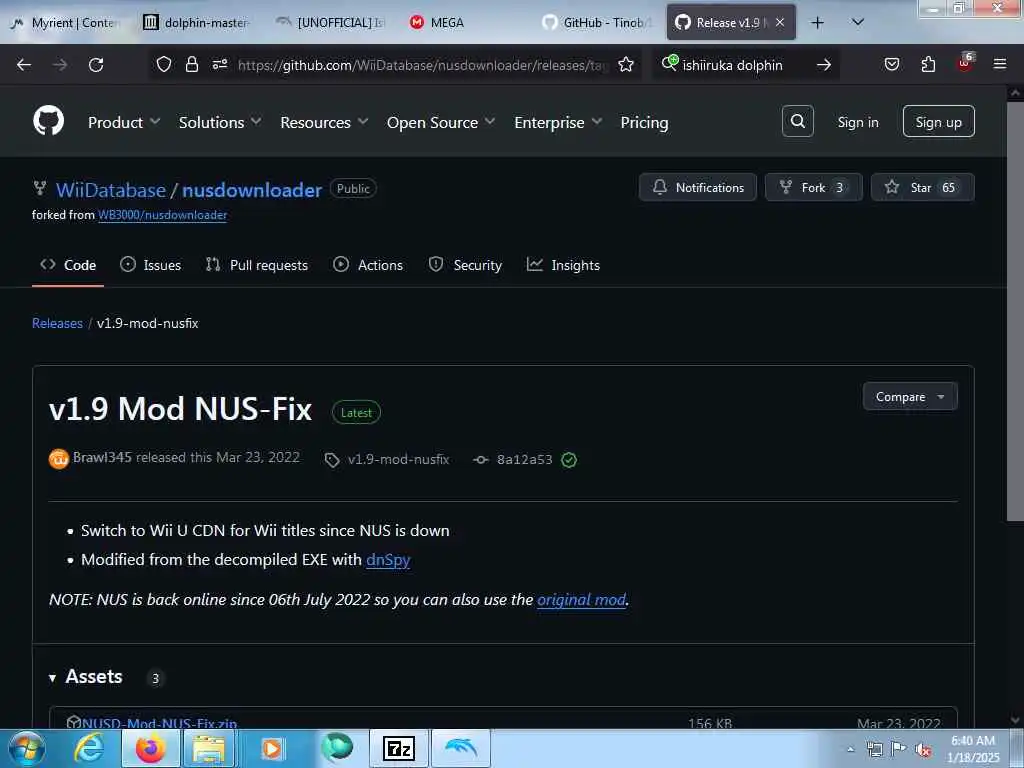The image size is (1024, 768).
Task: Open 7-Zip from the taskbar
Action: pyautogui.click(x=398, y=748)
